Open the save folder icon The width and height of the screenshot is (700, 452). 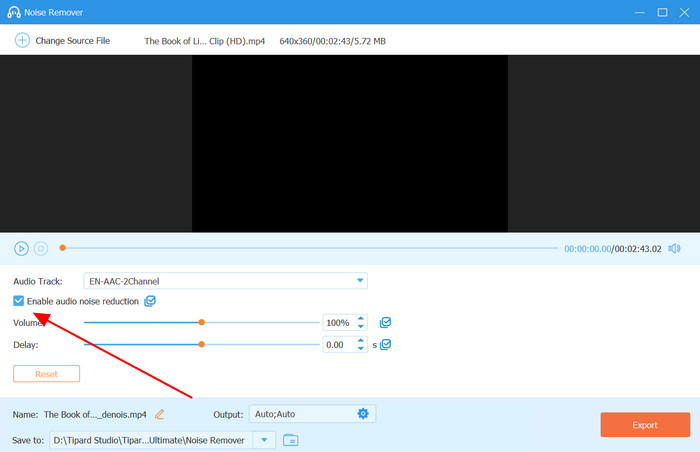pos(291,440)
